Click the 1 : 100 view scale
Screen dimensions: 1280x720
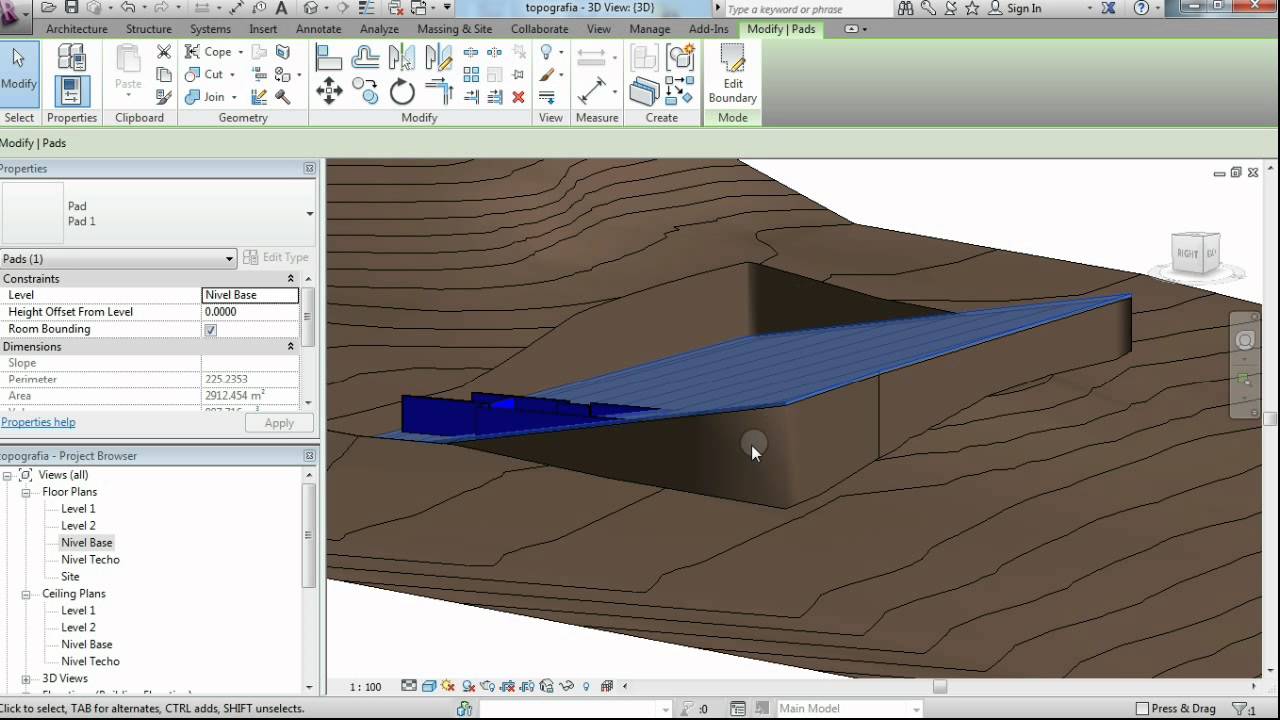pyautogui.click(x=365, y=687)
